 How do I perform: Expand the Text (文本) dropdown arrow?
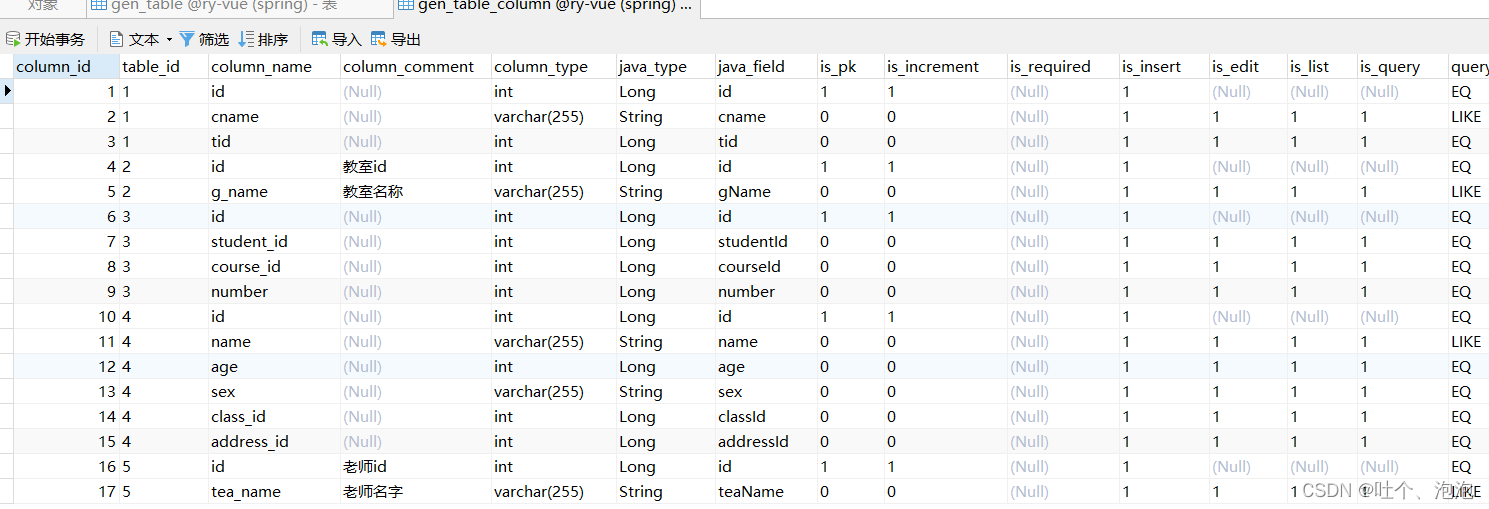(169, 40)
